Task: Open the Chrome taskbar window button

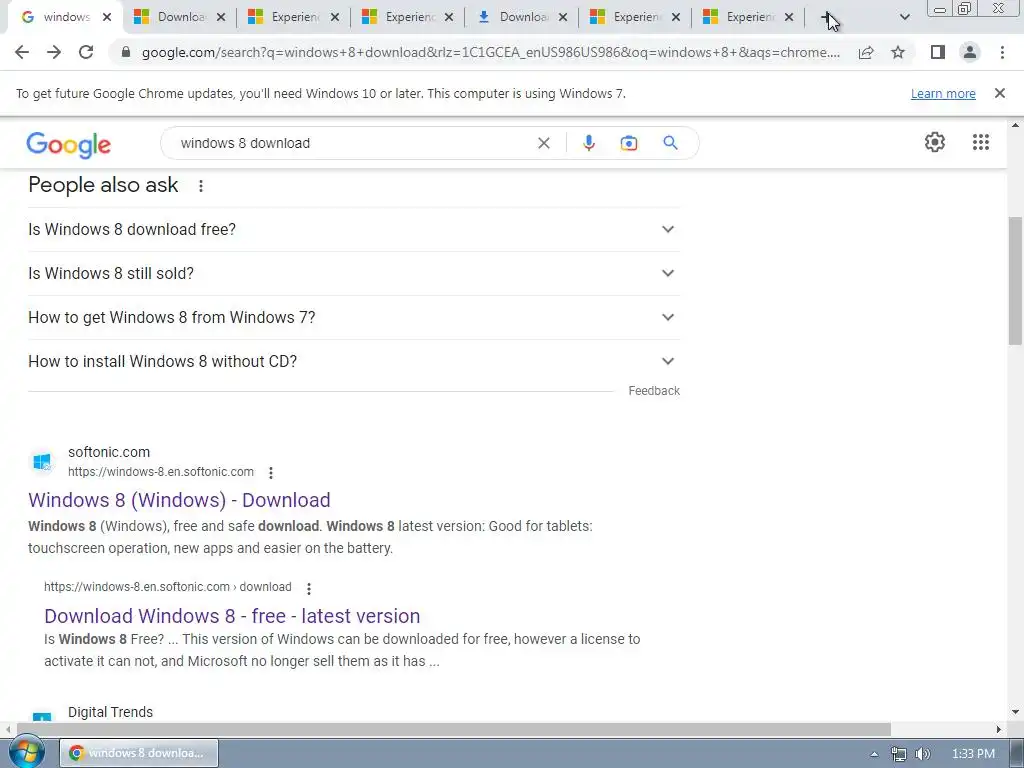Action: tap(139, 753)
